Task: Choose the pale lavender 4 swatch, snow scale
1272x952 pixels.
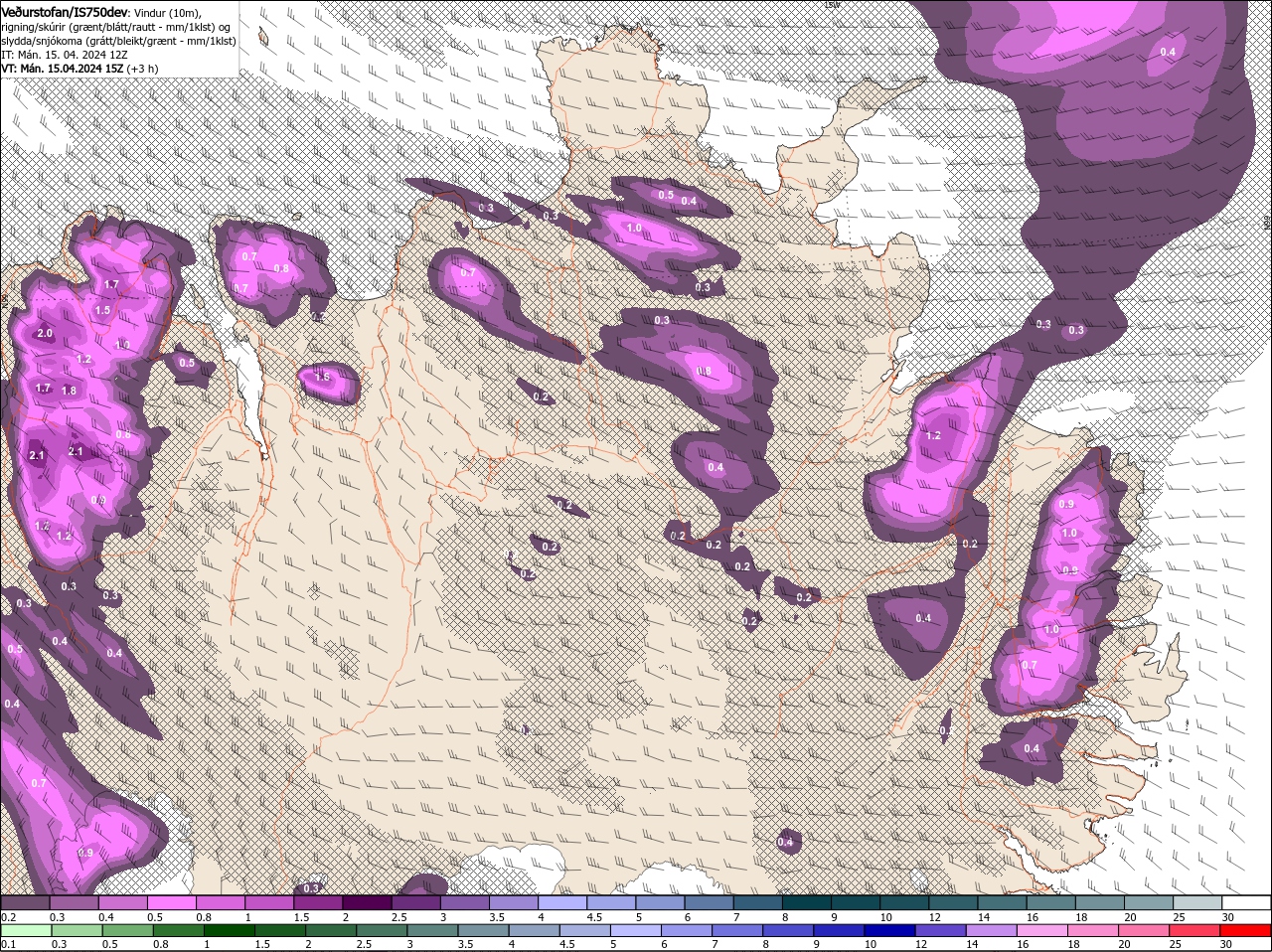Action: tap(561, 902)
